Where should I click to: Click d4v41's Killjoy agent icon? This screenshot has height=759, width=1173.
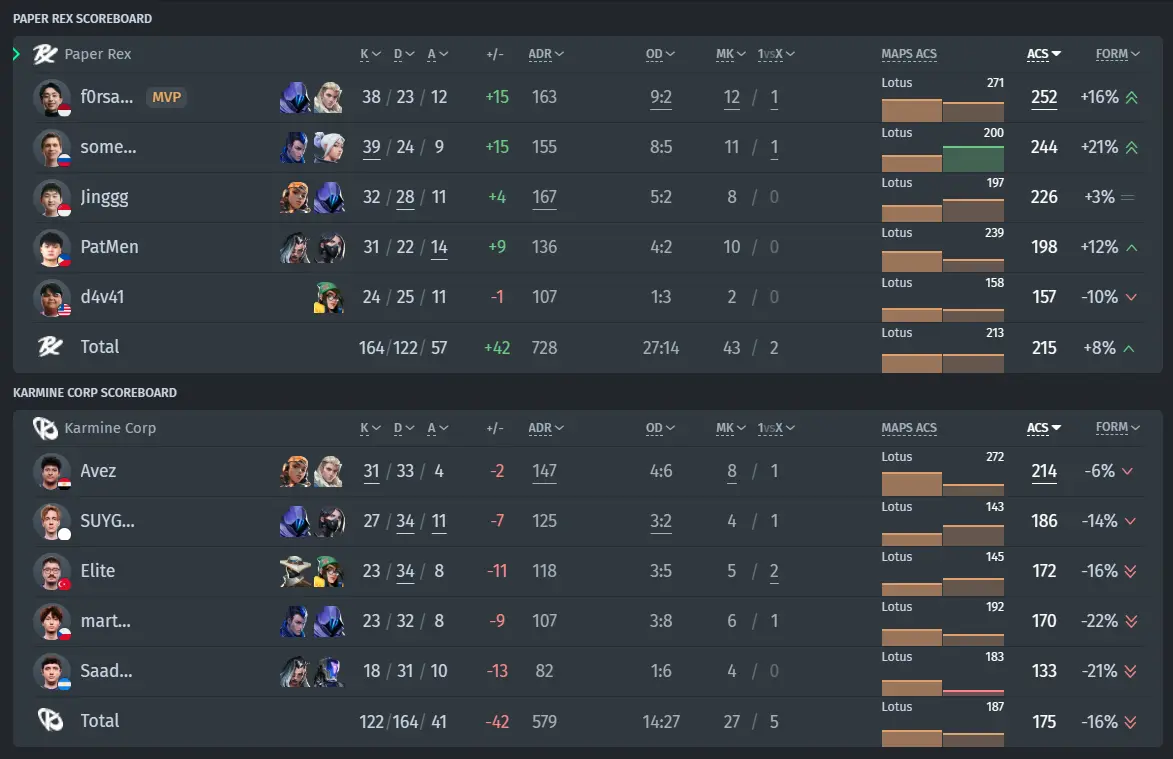(328, 297)
